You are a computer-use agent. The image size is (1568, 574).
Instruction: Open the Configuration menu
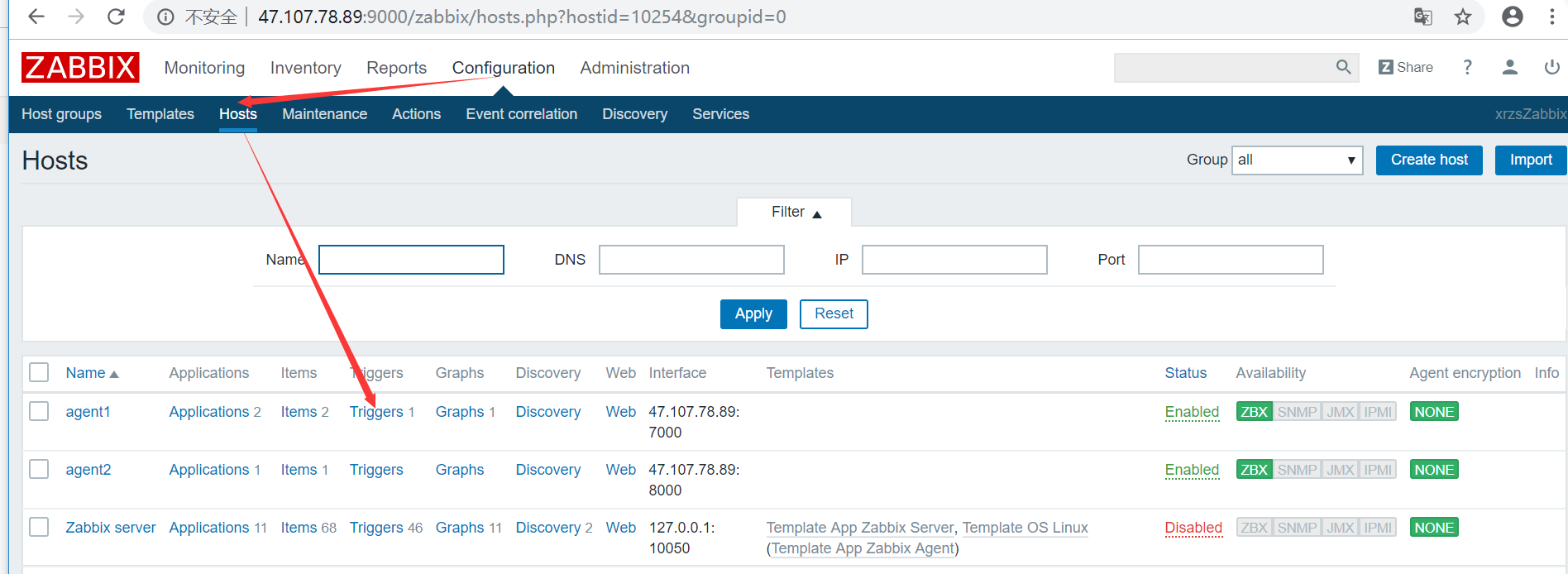click(x=503, y=68)
